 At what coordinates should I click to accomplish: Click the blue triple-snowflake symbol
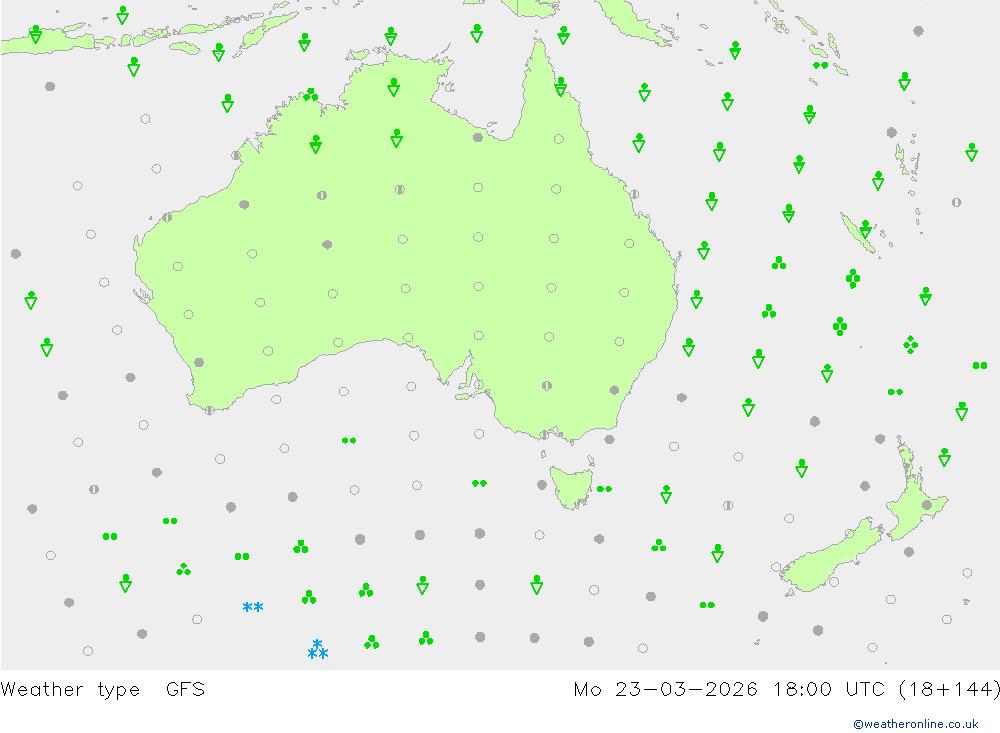click(x=318, y=649)
